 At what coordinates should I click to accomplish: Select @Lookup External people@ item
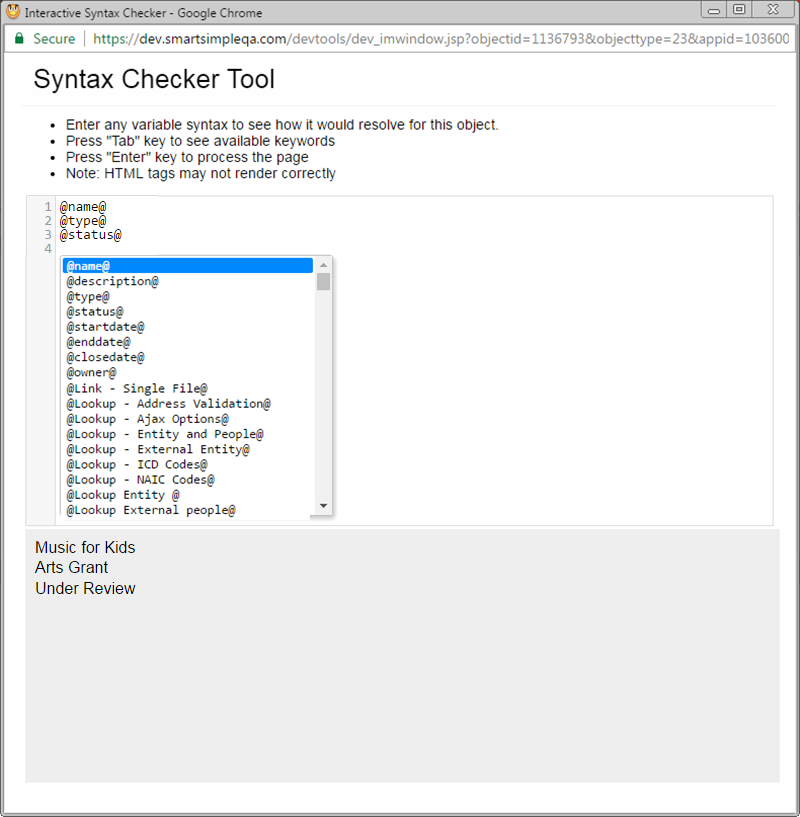(x=151, y=510)
